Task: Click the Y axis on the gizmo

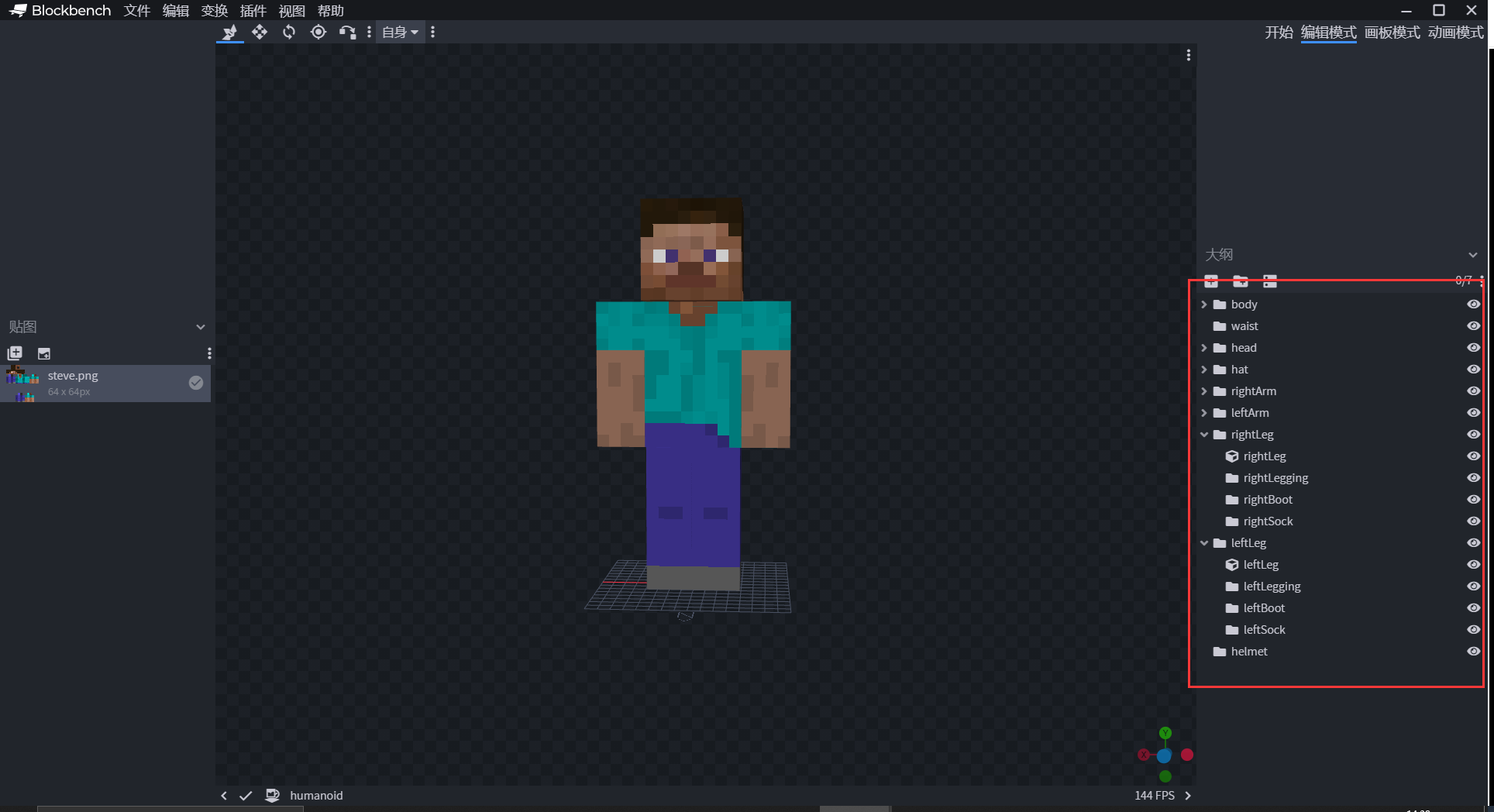Action: [x=1165, y=733]
